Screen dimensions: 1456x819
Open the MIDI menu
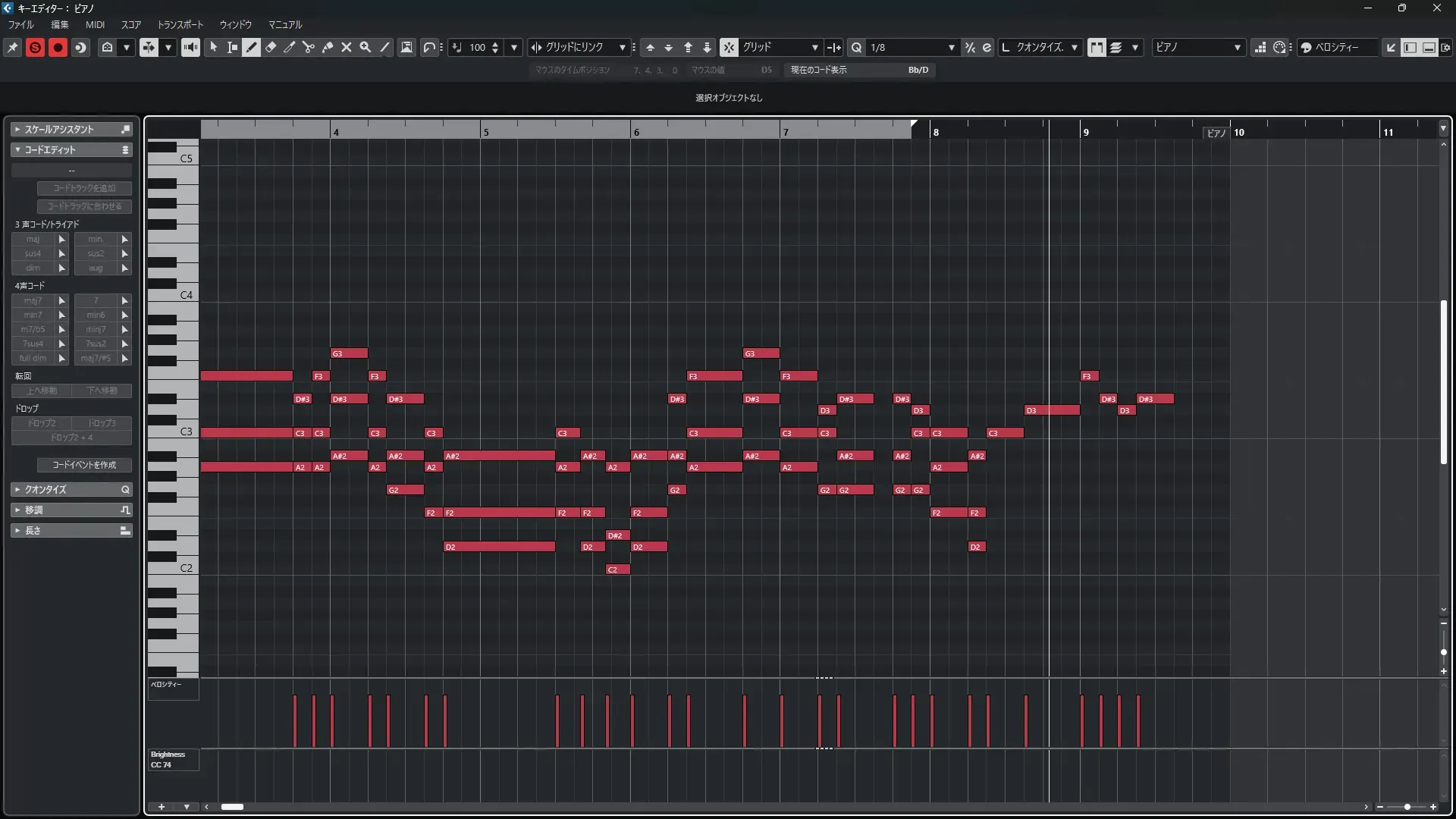[x=95, y=24]
